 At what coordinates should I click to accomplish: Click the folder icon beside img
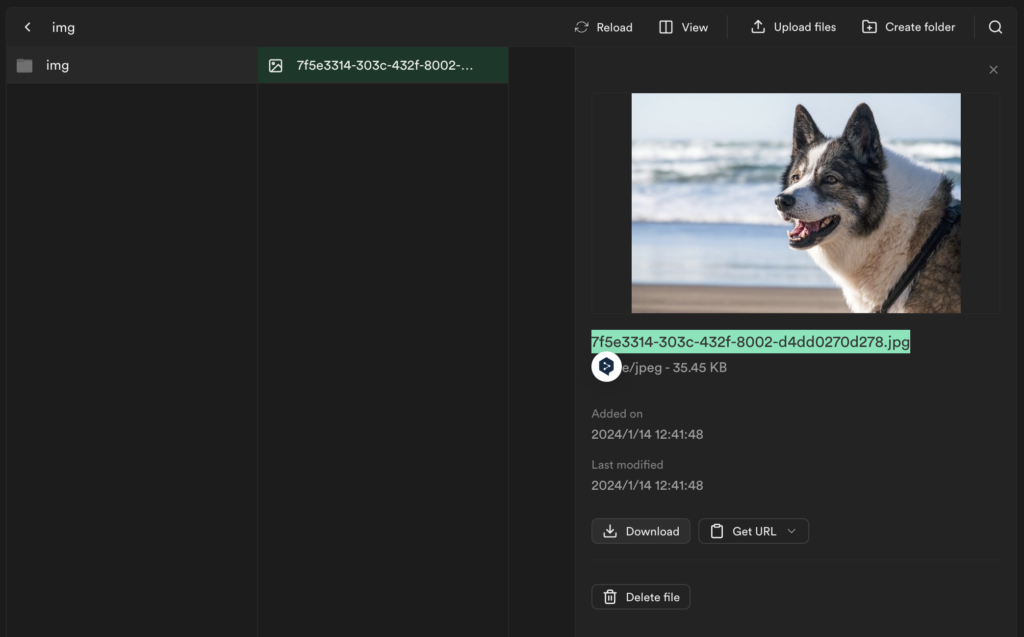[x=25, y=66]
